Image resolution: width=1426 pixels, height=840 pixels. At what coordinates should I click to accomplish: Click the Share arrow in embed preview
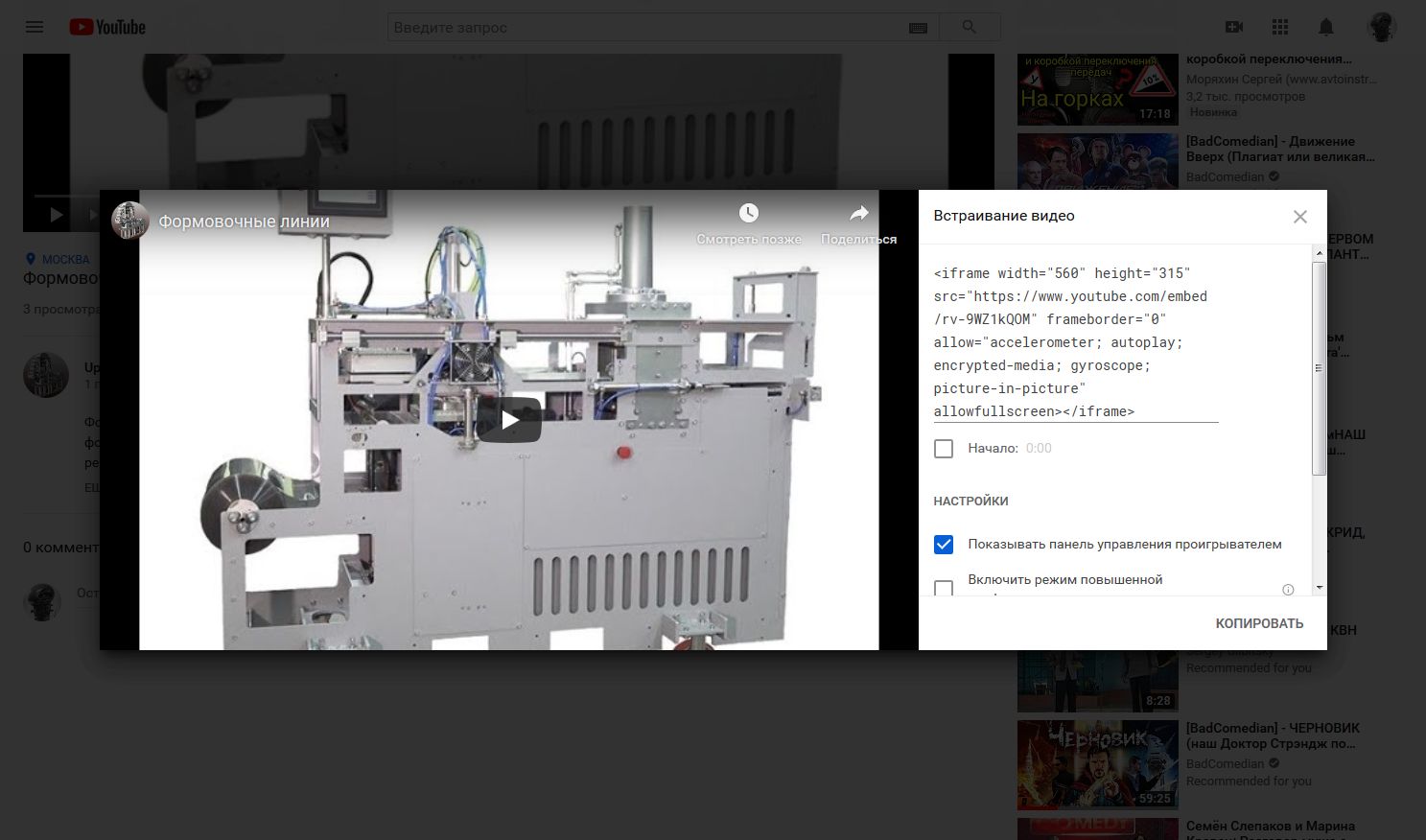(x=858, y=214)
